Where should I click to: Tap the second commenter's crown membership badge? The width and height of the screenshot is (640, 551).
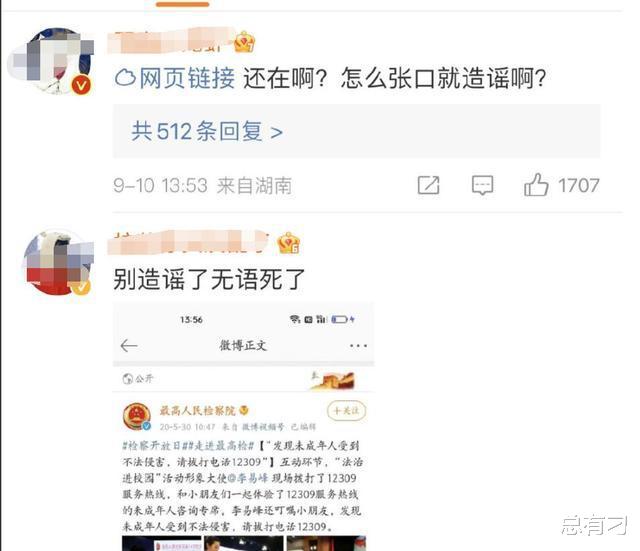(288, 243)
